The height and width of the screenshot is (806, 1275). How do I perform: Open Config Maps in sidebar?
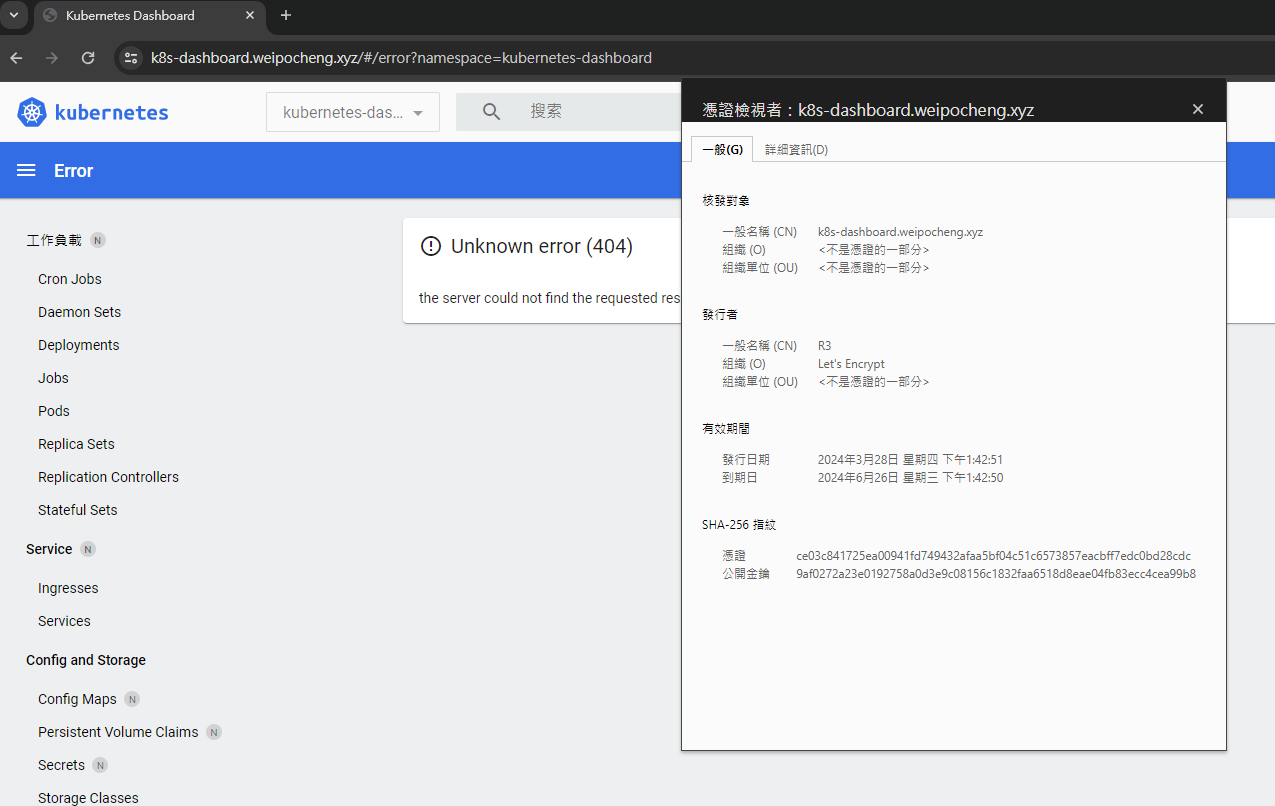click(77, 699)
